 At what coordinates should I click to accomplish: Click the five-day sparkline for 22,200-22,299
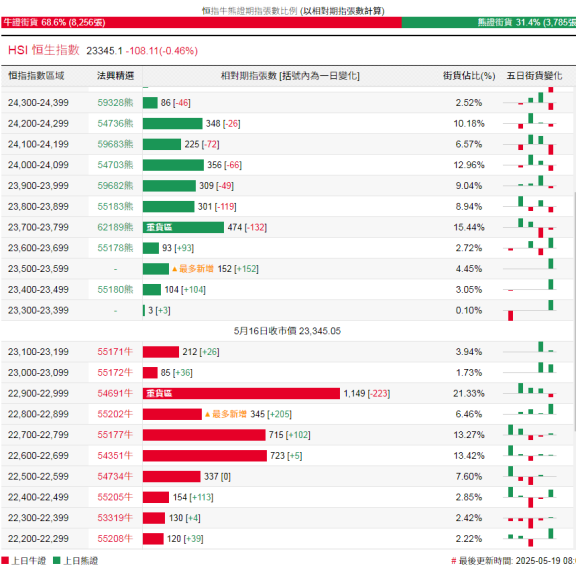529,539
